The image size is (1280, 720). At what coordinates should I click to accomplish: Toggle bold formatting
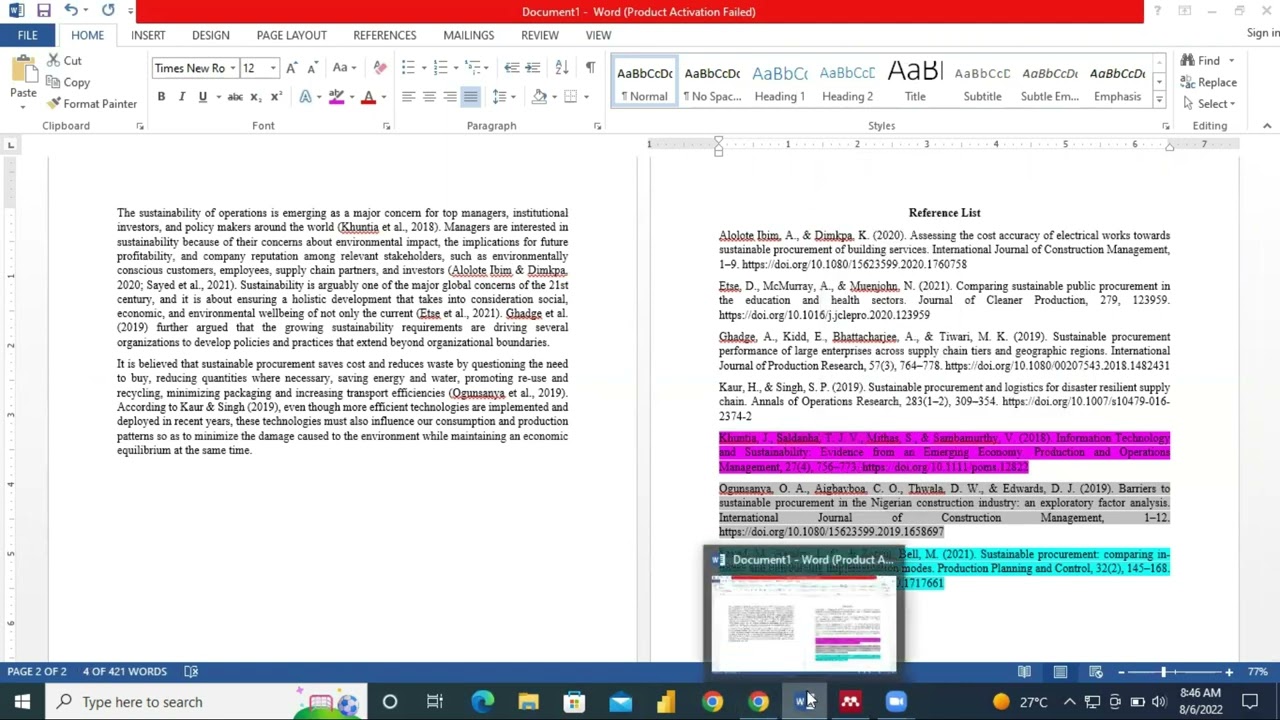tap(161, 97)
